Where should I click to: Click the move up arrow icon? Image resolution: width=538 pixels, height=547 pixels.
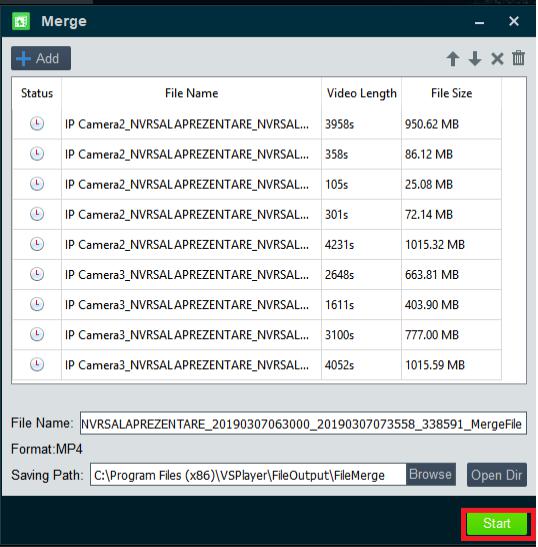pyautogui.click(x=453, y=59)
